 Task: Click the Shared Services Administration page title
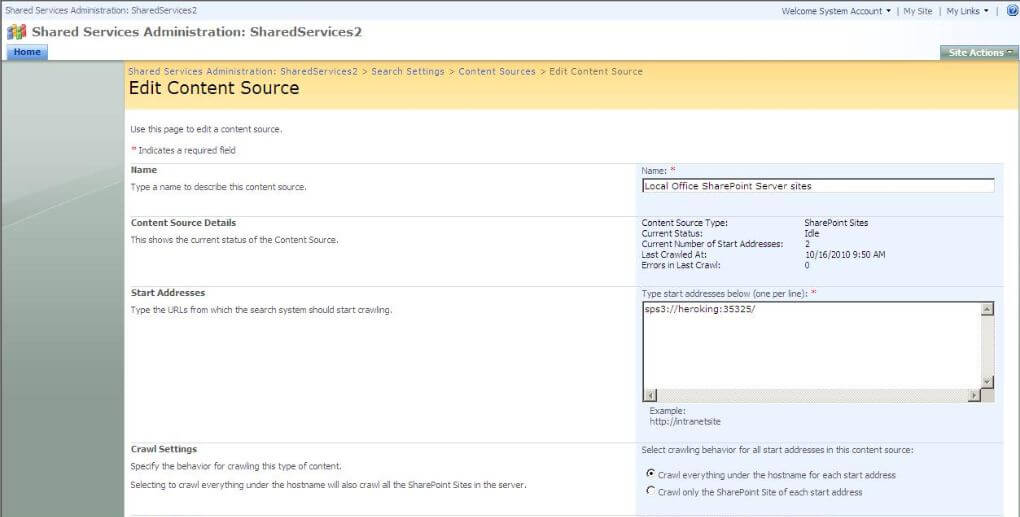point(196,32)
